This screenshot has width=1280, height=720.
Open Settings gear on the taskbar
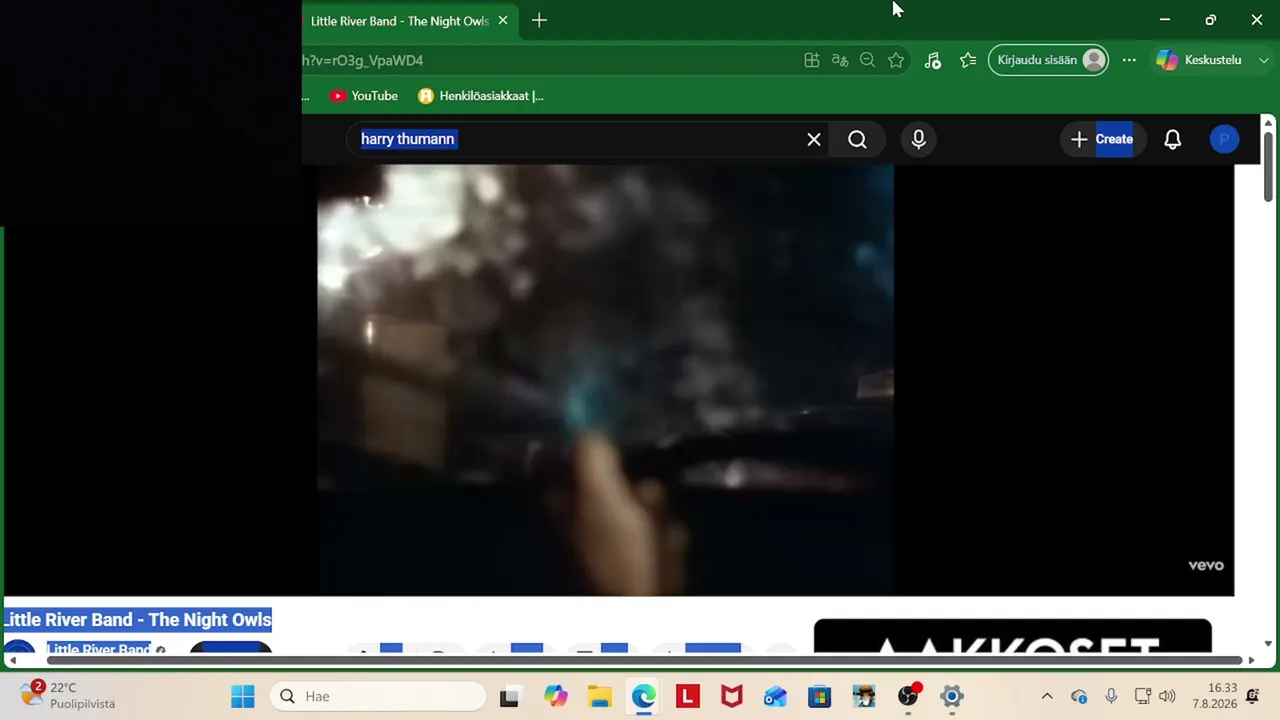pyautogui.click(x=952, y=696)
